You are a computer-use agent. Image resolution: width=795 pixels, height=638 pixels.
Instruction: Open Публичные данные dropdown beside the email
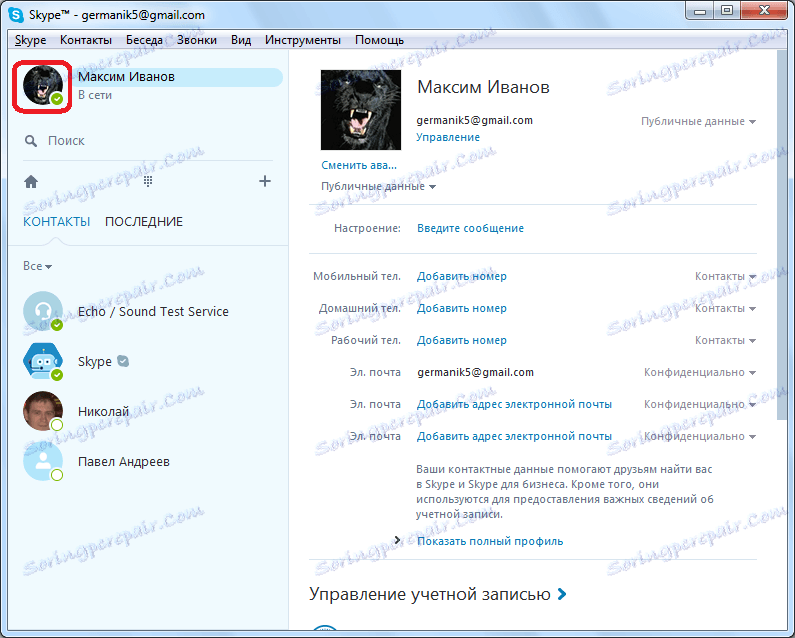[698, 121]
